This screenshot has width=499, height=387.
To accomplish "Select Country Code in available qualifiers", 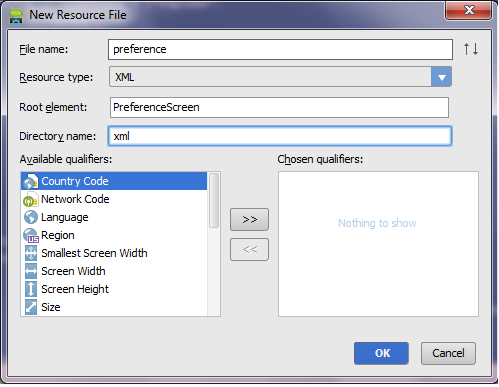I will tap(114, 181).
